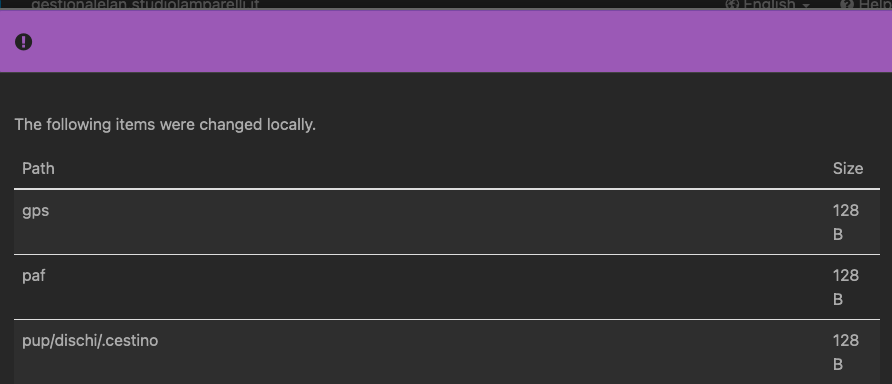Click the dropdown caret next to English
This screenshot has width=892, height=384.
click(806, 5)
